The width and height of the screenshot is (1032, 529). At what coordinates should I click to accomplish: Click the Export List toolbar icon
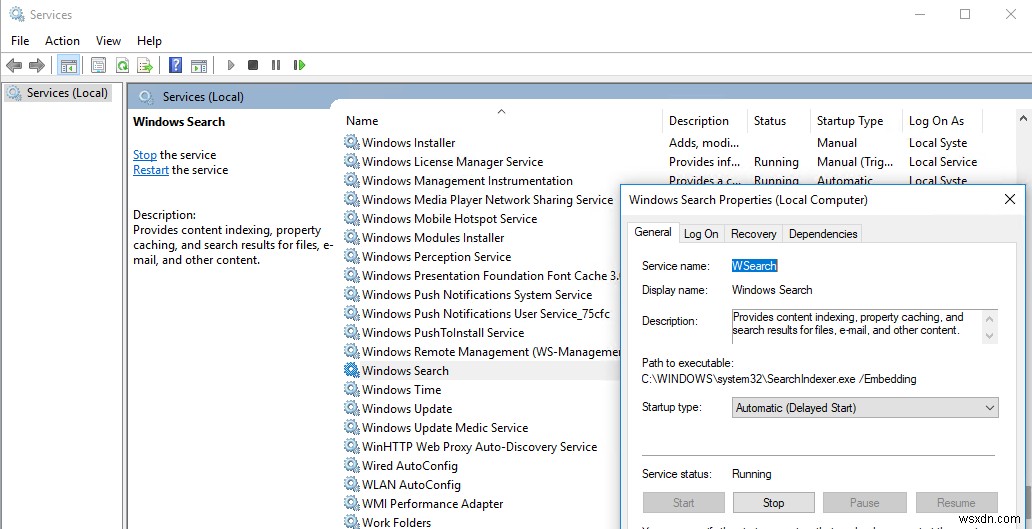pos(145,65)
